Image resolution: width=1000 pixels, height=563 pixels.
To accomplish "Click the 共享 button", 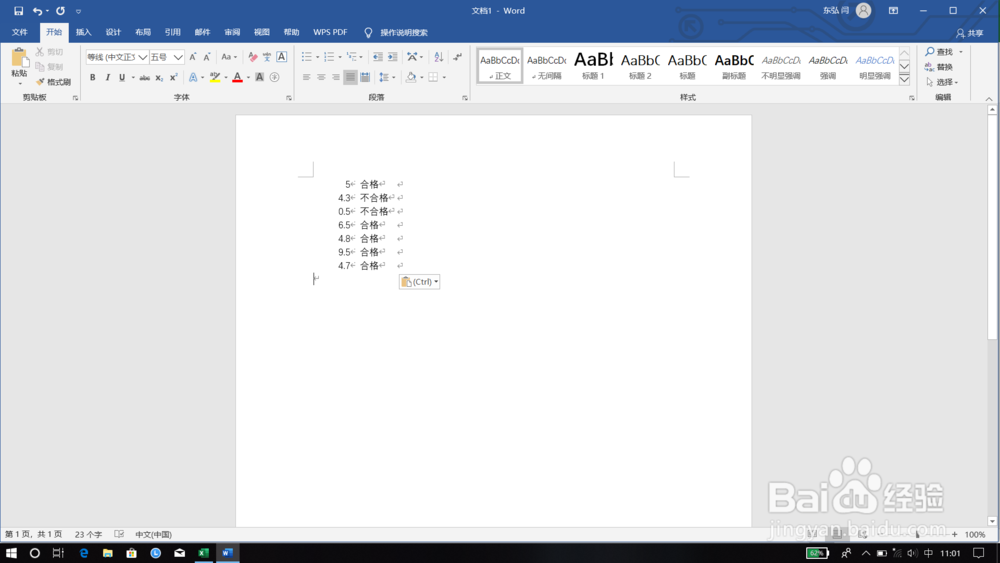I will [969, 33].
